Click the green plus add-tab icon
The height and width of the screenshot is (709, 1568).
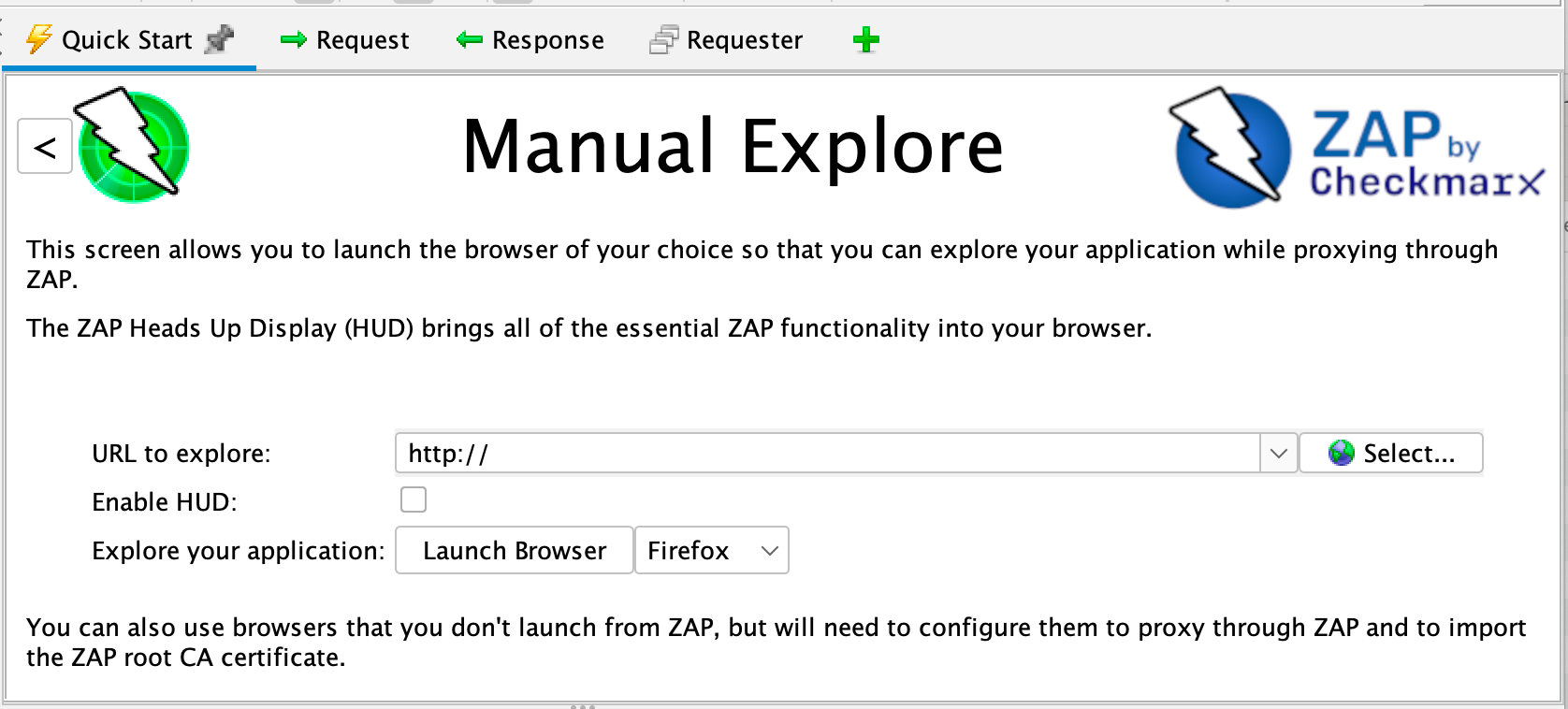(x=866, y=40)
